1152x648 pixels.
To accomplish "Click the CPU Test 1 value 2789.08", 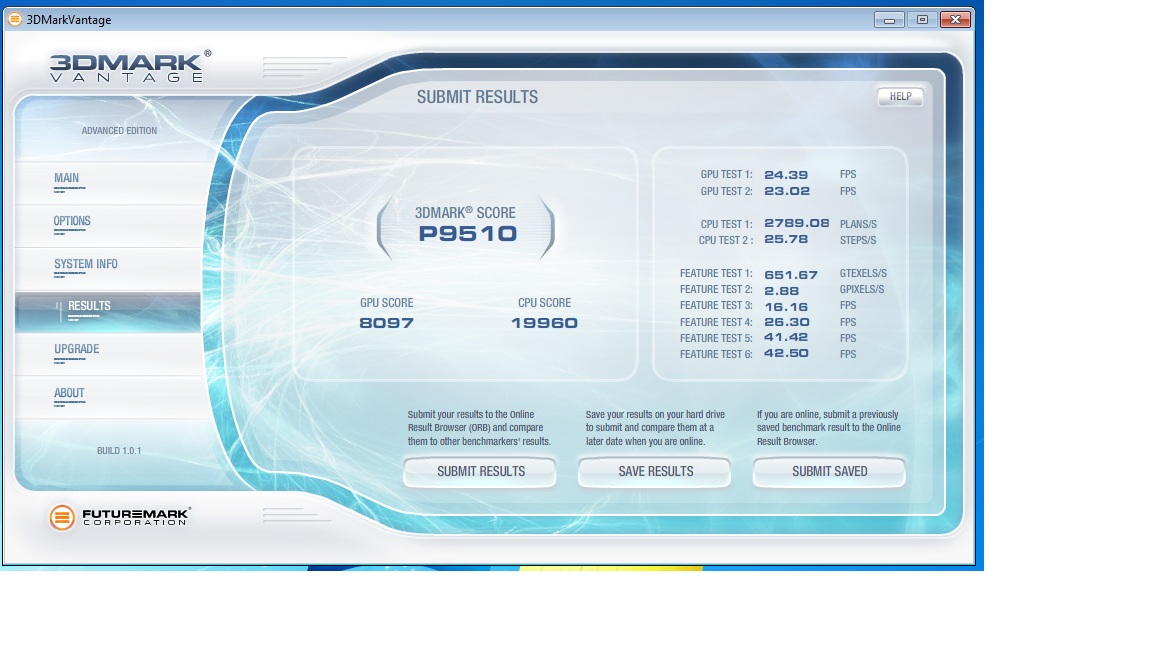I will pyautogui.click(x=796, y=223).
